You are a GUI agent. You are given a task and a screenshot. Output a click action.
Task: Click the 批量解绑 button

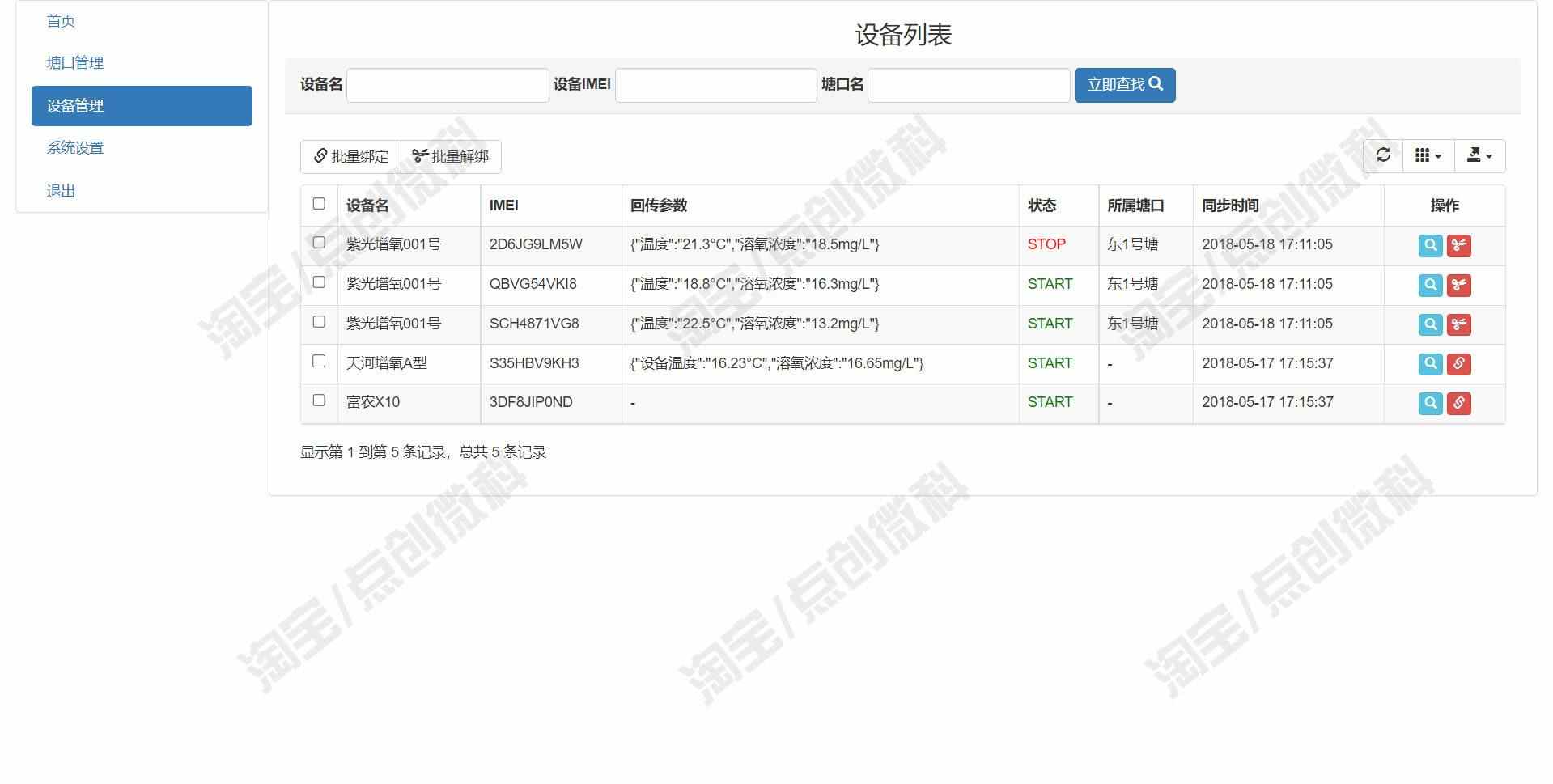(x=451, y=156)
